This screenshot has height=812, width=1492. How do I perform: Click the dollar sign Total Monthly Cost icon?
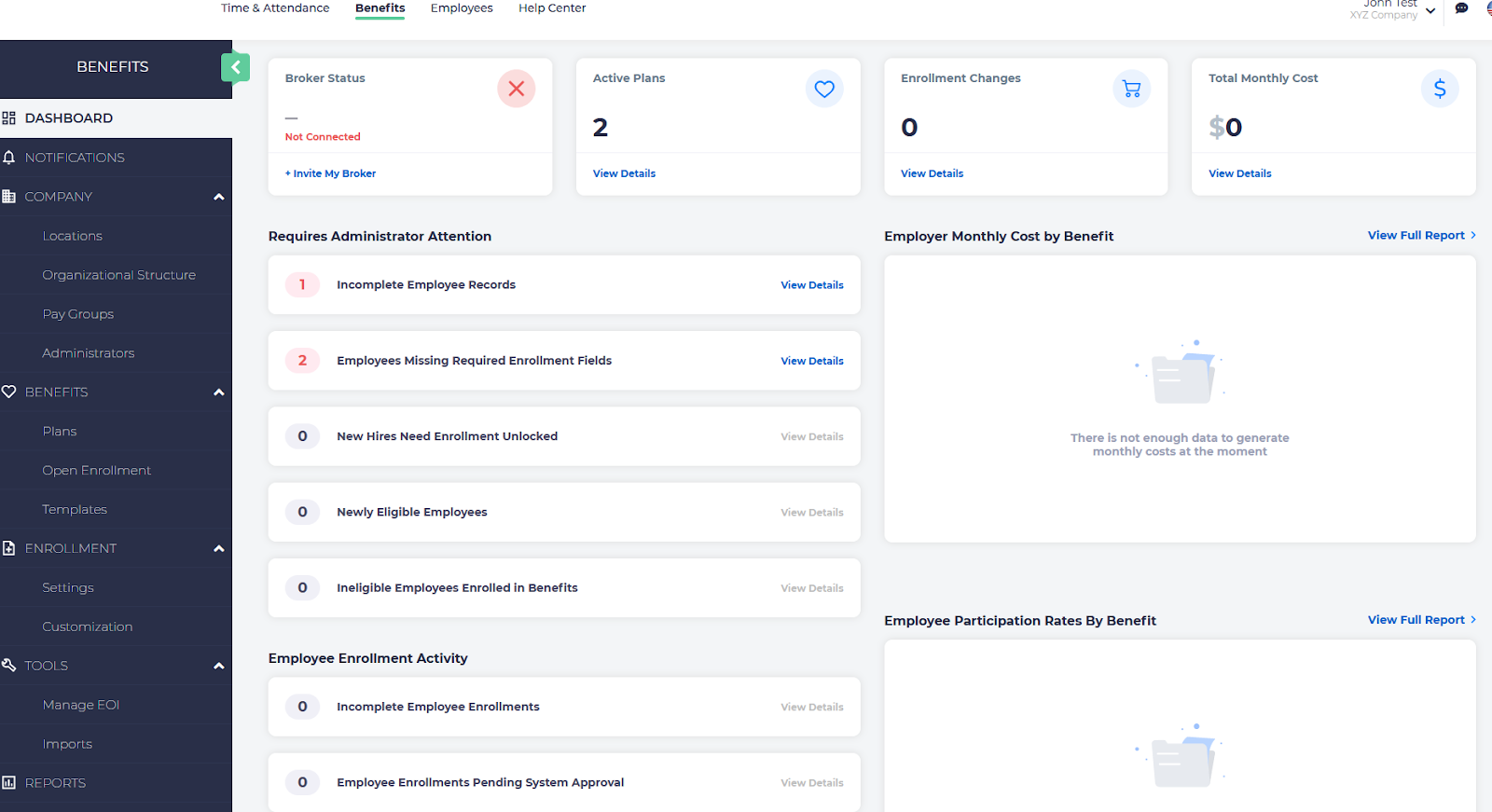[1439, 89]
